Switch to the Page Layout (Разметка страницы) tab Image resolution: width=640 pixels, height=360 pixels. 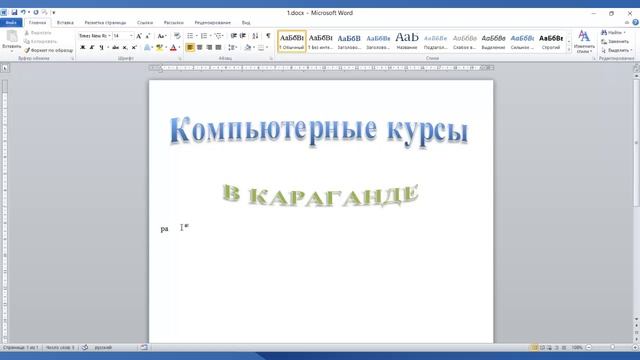point(105,23)
